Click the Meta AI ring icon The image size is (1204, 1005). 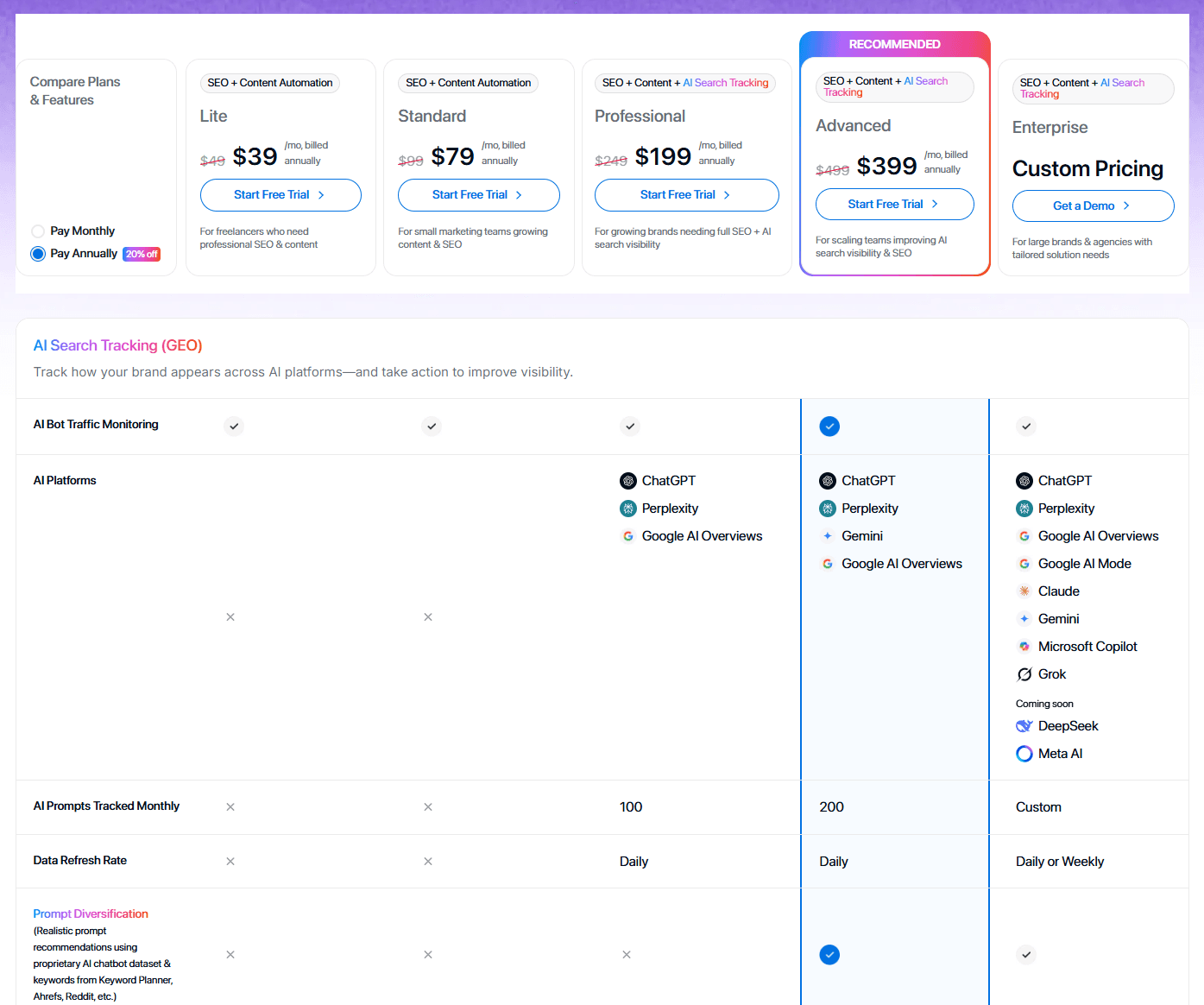(x=1024, y=754)
